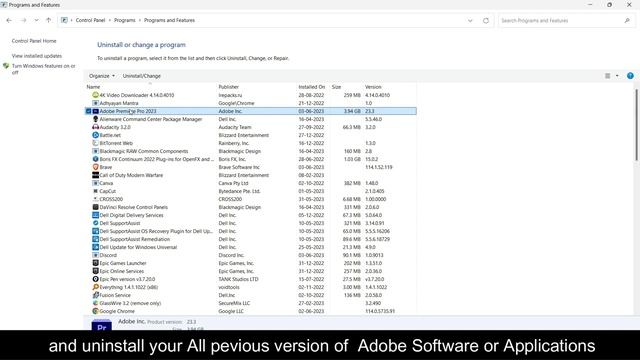Navigate back with the back arrow

click(x=9, y=20)
